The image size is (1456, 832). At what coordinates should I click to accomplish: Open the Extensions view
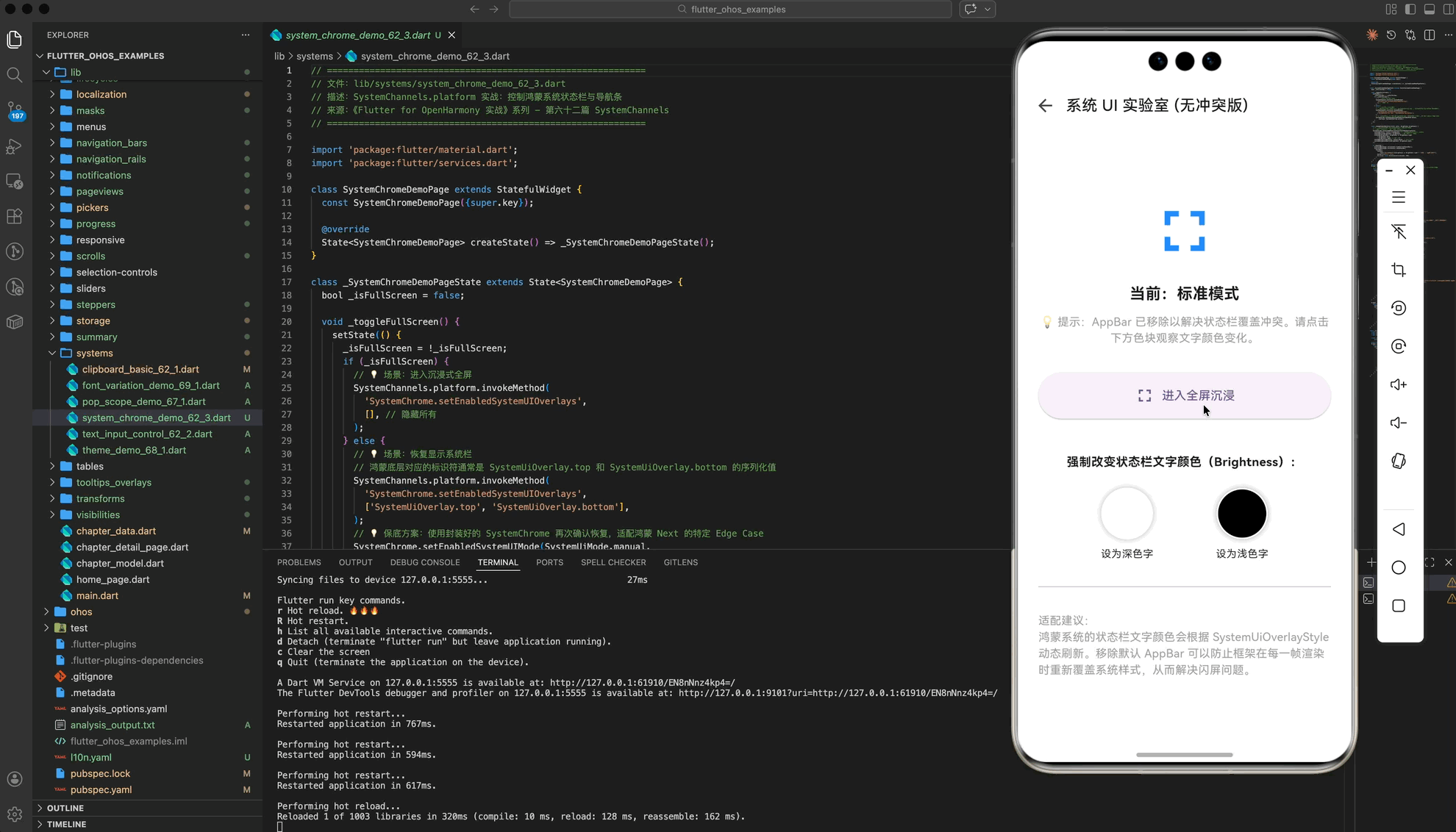point(15,217)
